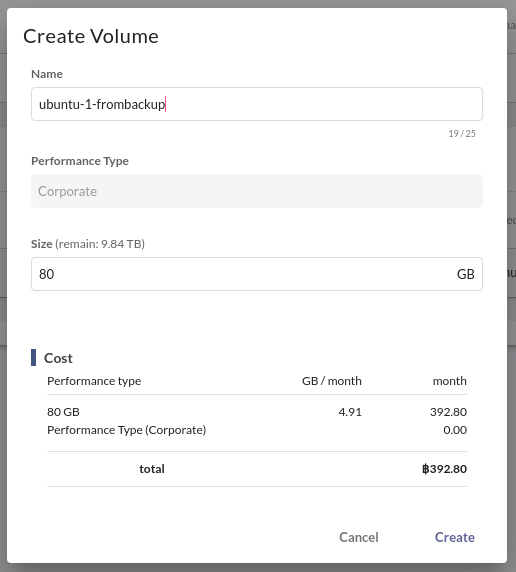Click the disabled Corporate performance type field
Screen dimensions: 516x572
pyautogui.click(x=257, y=191)
